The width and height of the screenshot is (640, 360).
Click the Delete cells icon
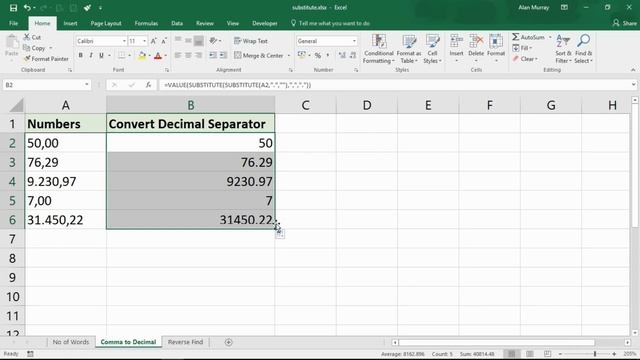(476, 42)
